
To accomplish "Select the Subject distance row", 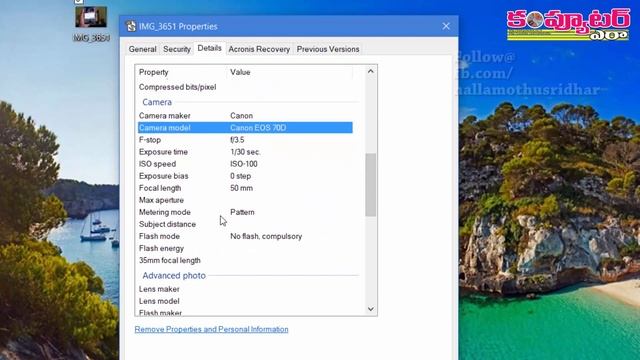I will tap(245, 224).
